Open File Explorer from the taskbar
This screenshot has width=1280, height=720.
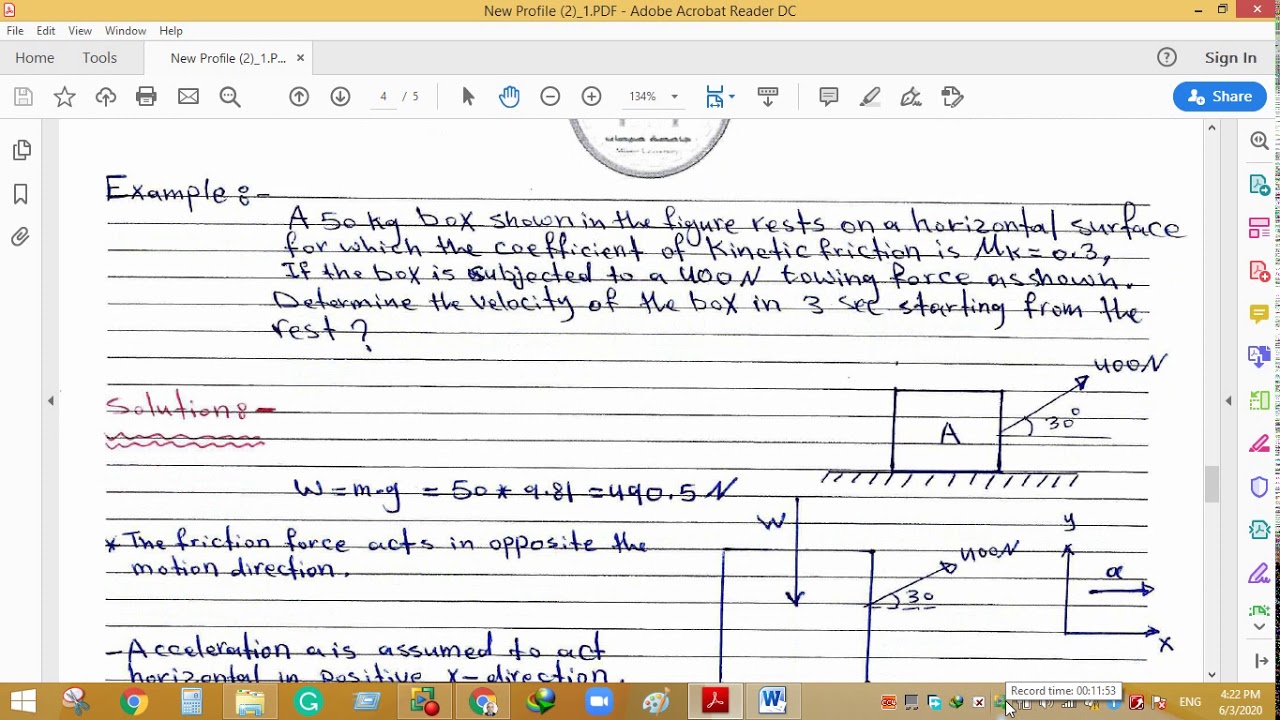pyautogui.click(x=250, y=702)
